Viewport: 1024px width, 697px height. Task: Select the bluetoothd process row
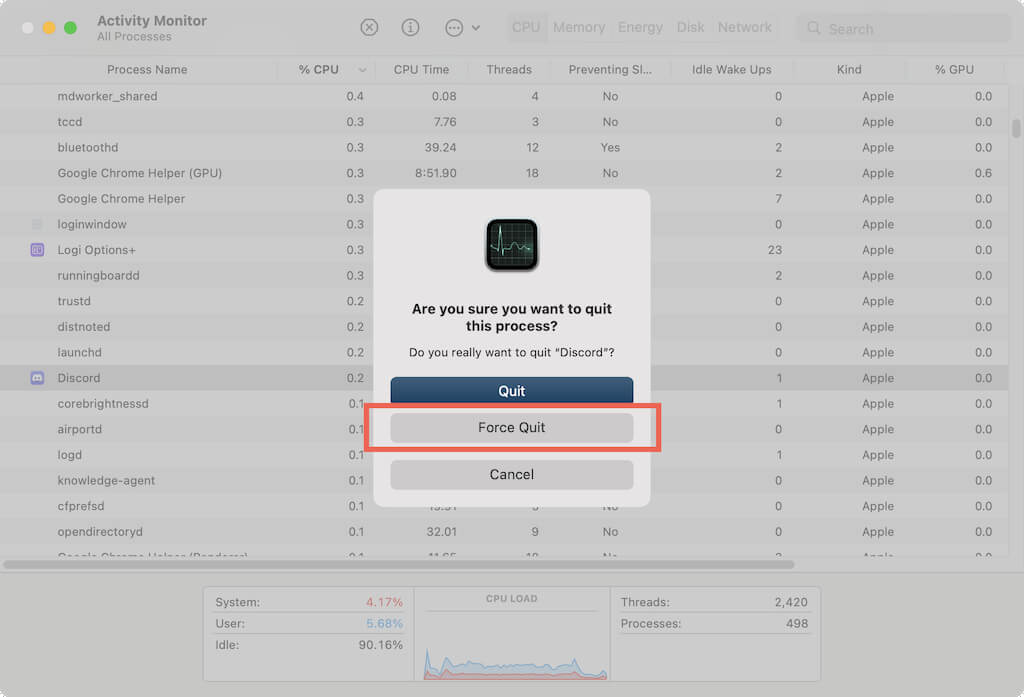click(x=504, y=147)
